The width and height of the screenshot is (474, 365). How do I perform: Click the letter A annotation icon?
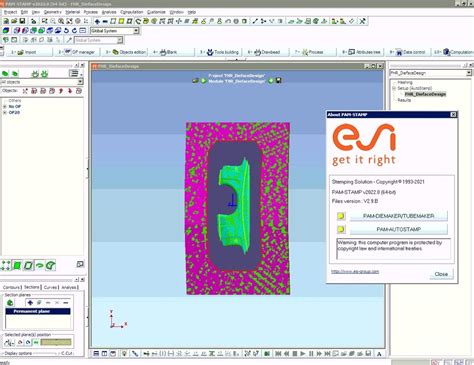(379, 354)
